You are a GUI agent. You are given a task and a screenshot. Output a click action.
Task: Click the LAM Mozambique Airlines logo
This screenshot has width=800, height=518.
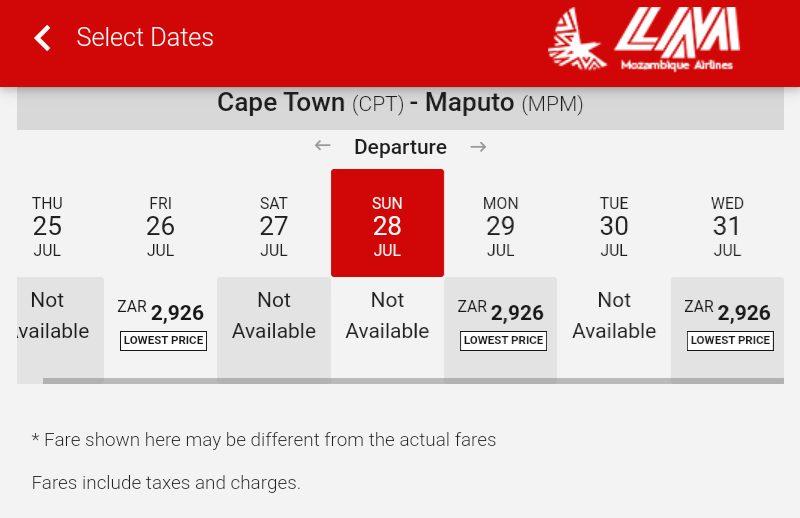point(644,38)
